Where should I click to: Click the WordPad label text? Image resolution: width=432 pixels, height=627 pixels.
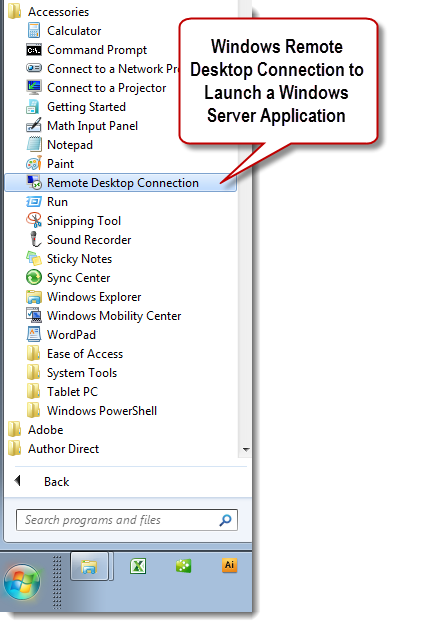[x=72, y=335]
